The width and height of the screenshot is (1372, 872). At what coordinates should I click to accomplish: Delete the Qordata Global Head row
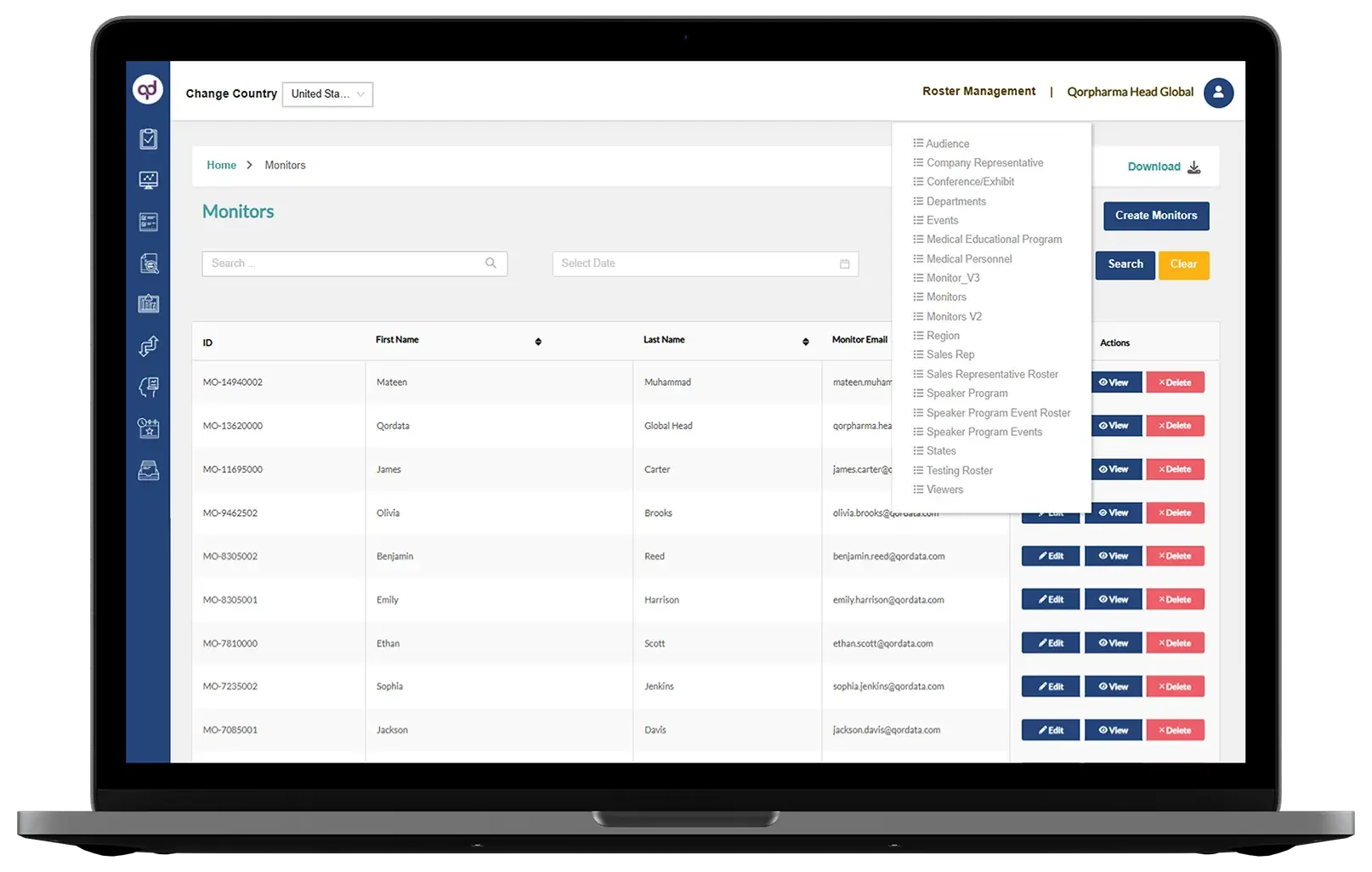click(x=1175, y=426)
